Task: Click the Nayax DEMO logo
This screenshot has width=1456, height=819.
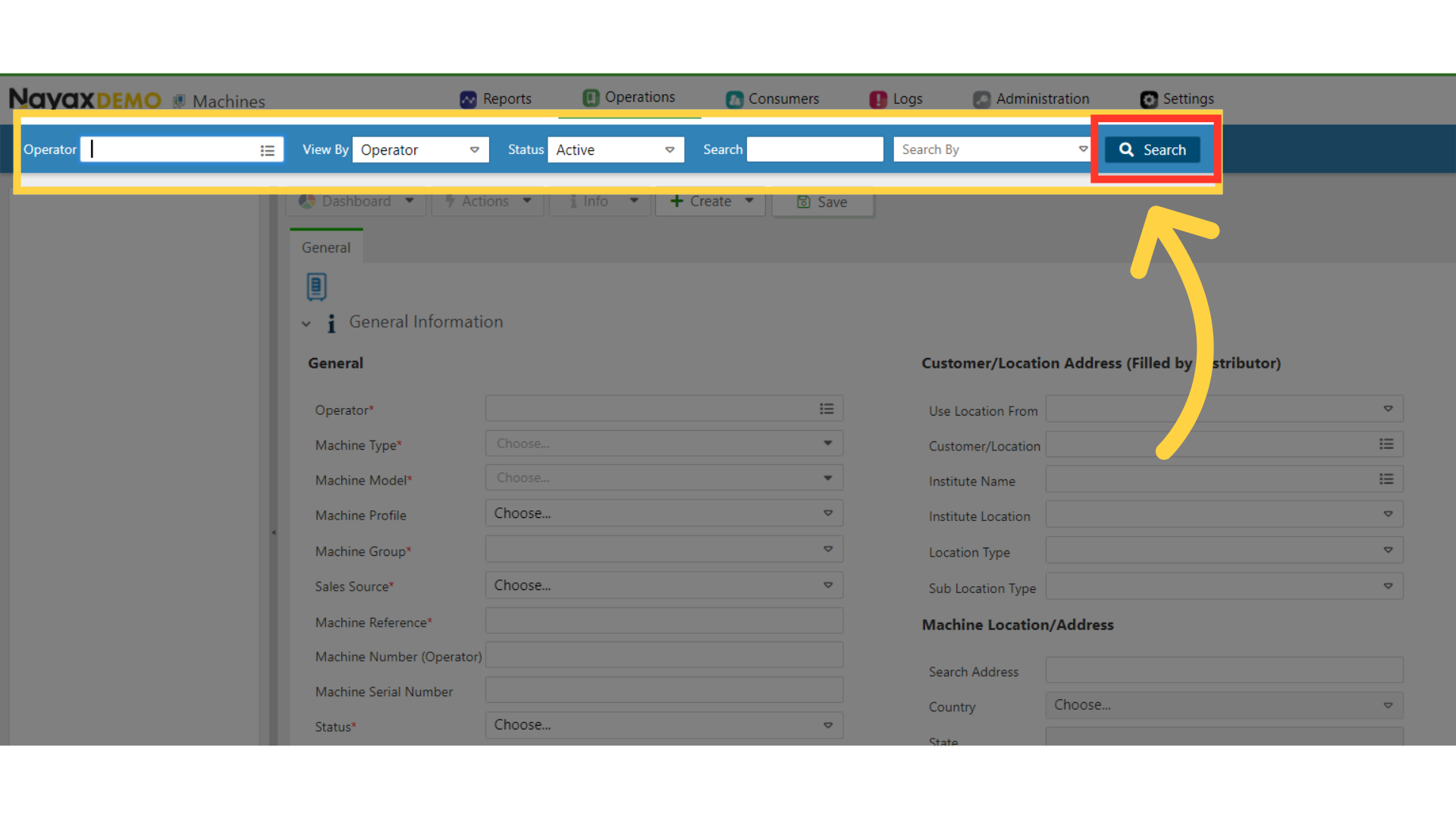Action: tap(85, 99)
